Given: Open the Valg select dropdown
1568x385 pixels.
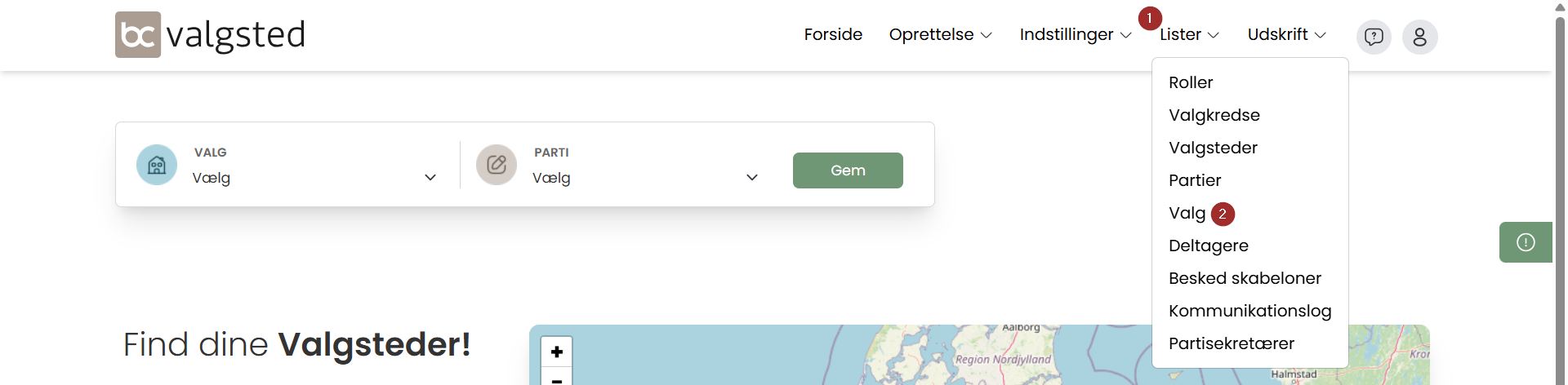Looking at the screenshot, I should point(314,178).
